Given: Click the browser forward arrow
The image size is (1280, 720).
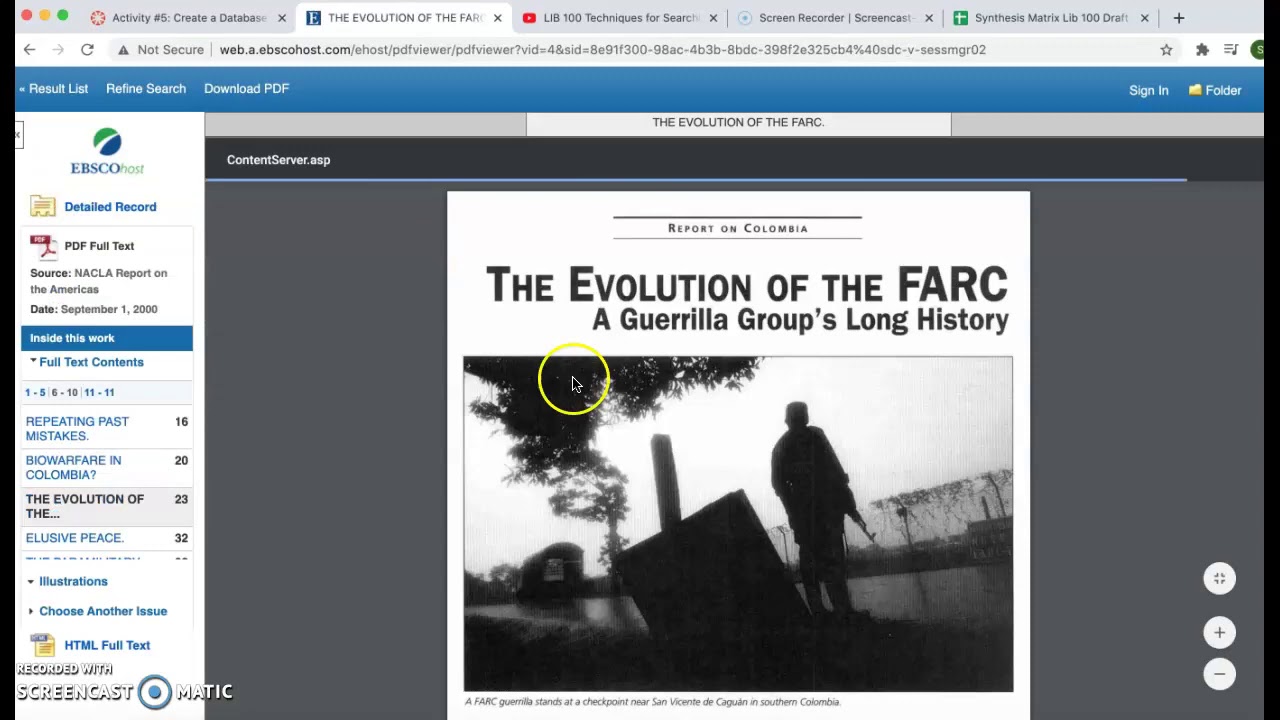Looking at the screenshot, I should point(58,50).
